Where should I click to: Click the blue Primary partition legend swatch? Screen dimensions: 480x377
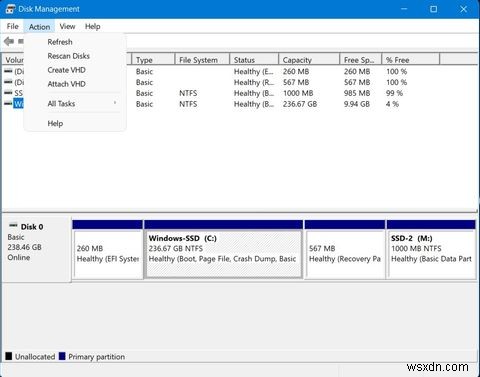point(62,356)
